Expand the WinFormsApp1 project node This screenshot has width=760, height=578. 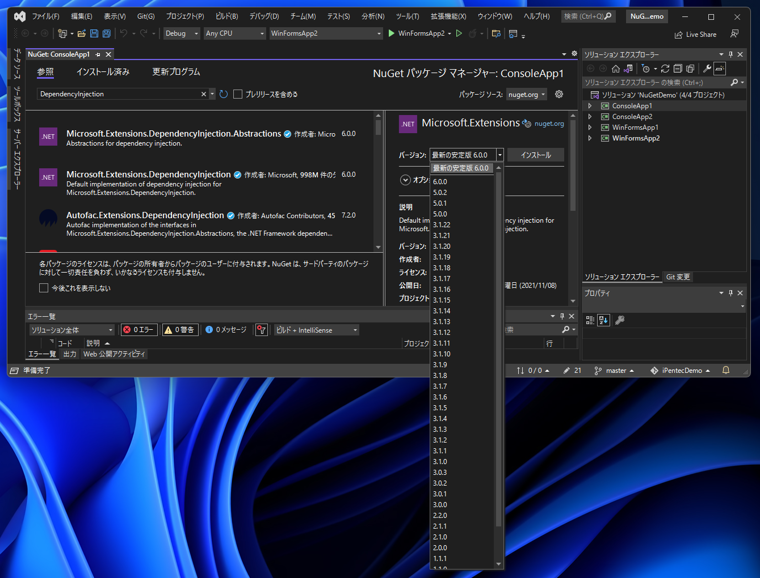(590, 127)
